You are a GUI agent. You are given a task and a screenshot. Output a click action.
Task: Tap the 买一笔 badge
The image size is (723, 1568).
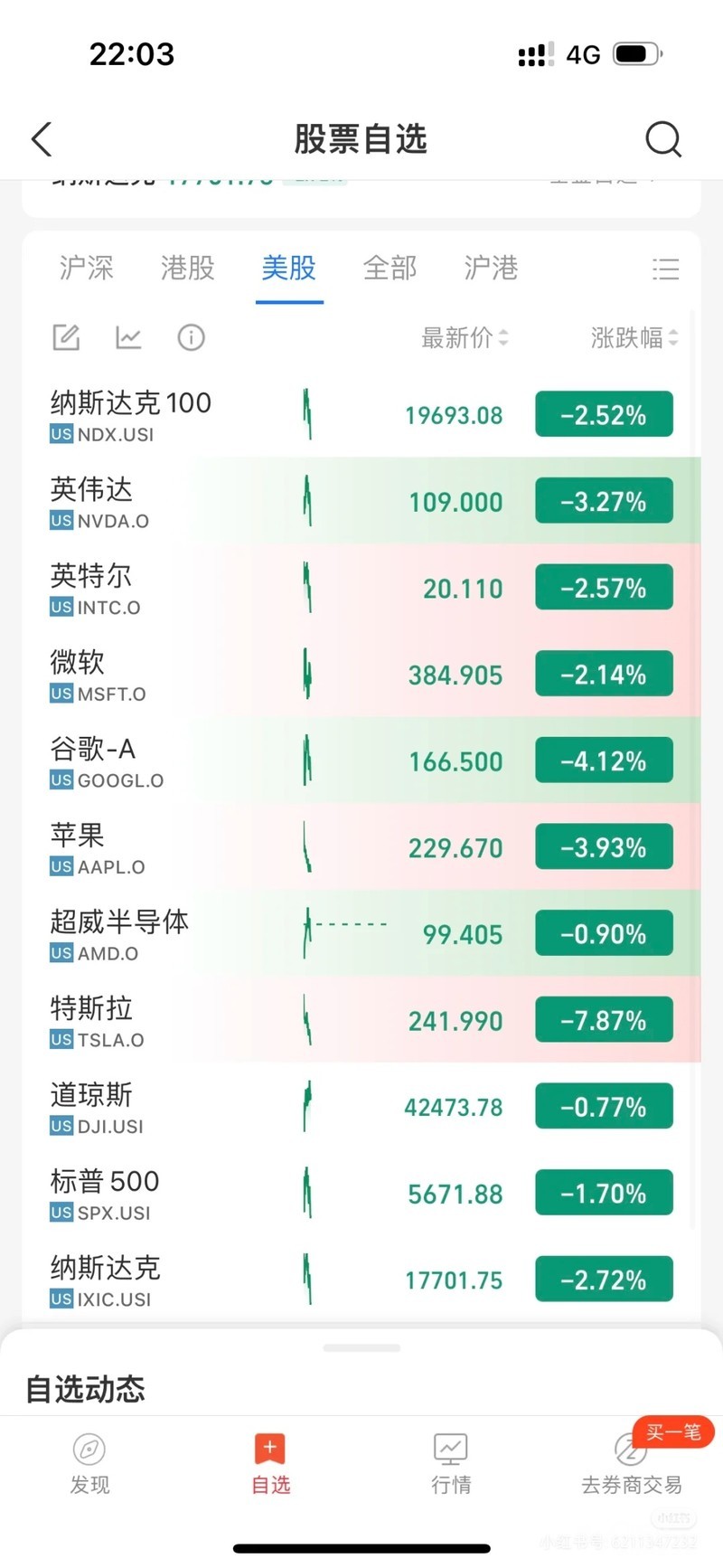pos(673,1431)
